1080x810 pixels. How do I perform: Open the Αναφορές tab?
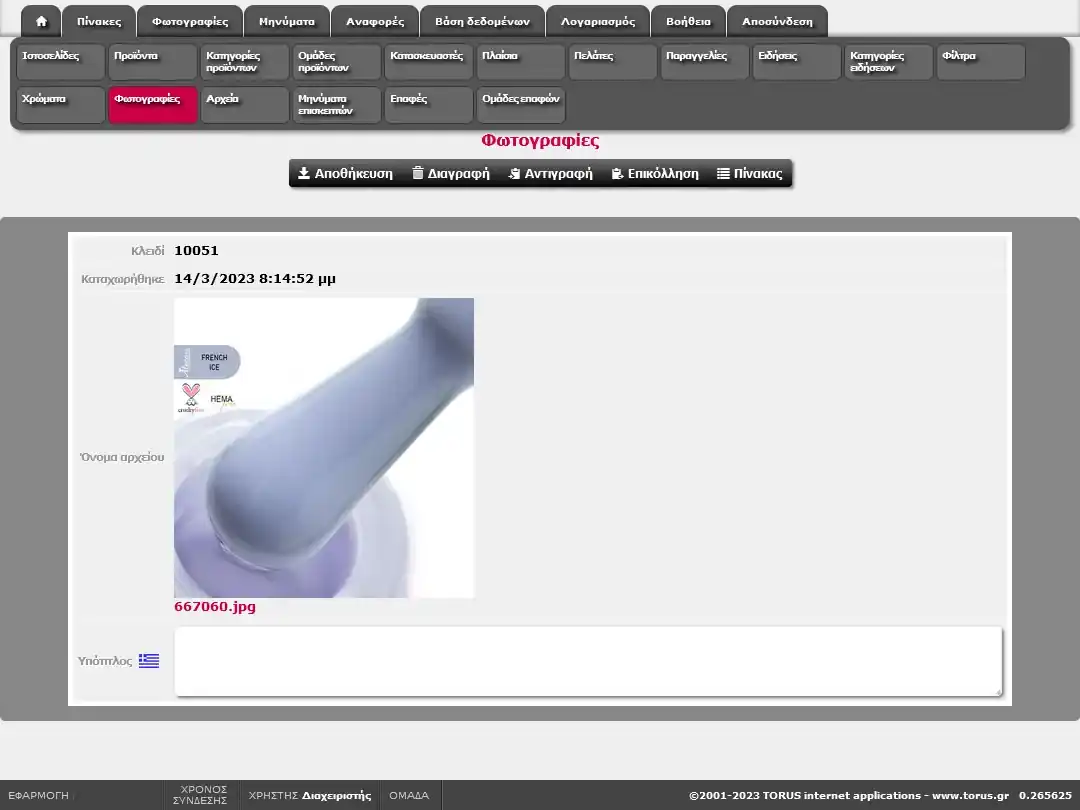coord(375,21)
